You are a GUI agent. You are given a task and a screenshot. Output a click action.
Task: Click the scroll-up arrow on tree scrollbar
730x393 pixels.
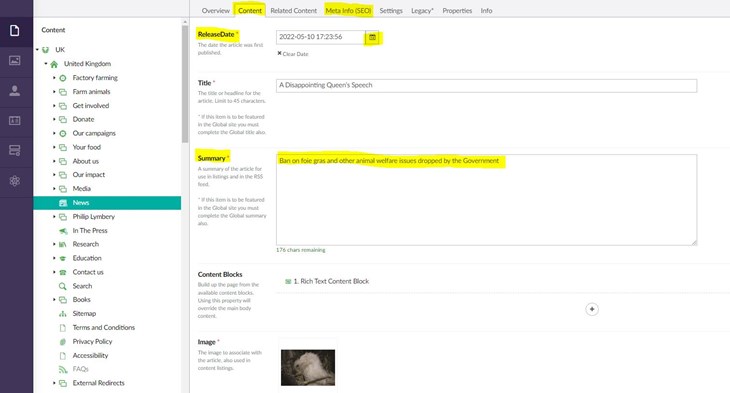coord(185,21)
